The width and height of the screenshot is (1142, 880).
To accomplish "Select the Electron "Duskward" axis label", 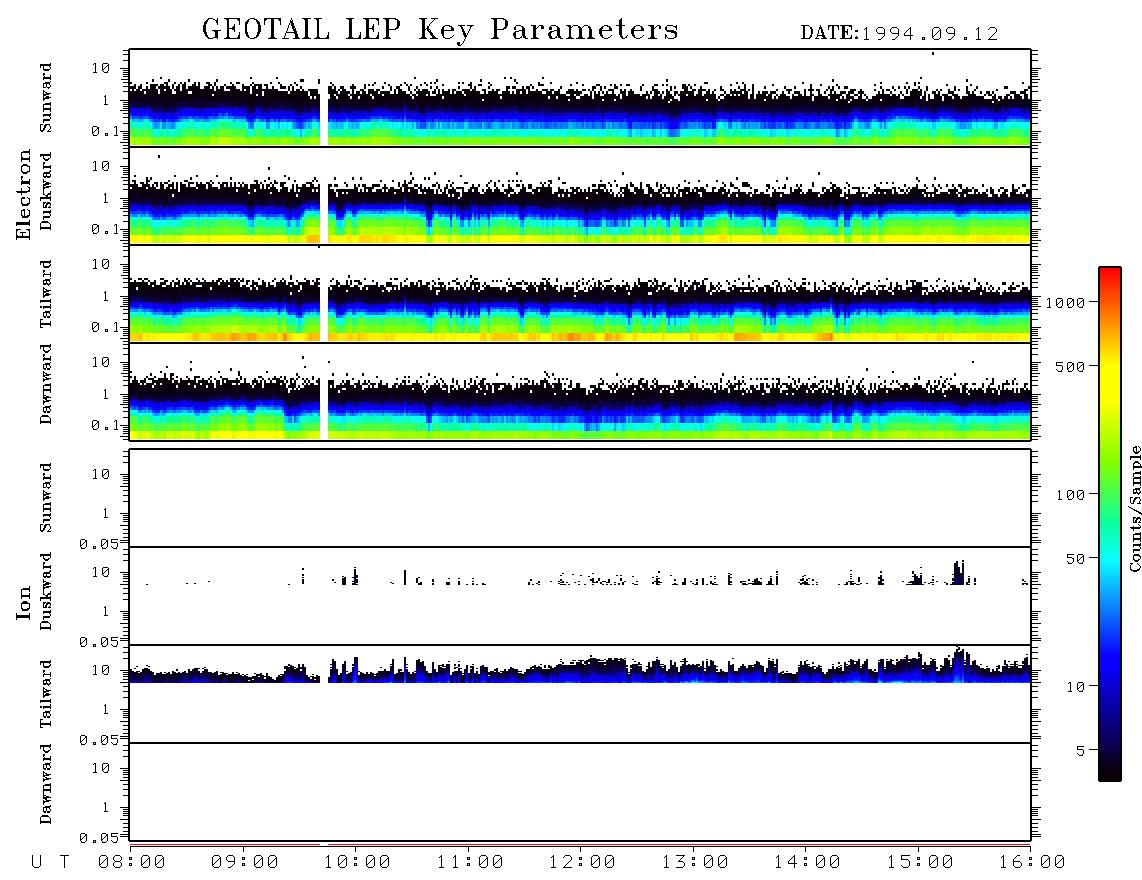I will pyautogui.click(x=46, y=191).
